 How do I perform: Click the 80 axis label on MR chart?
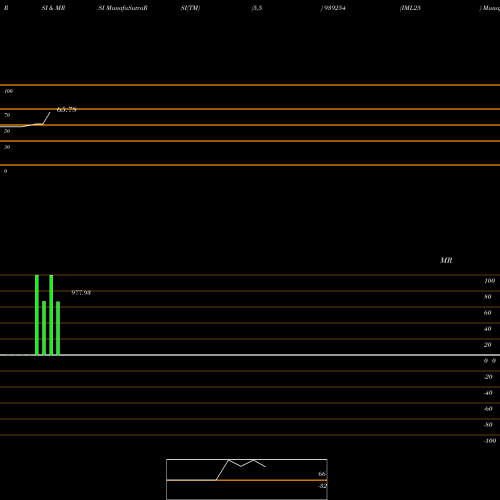(x=488, y=297)
